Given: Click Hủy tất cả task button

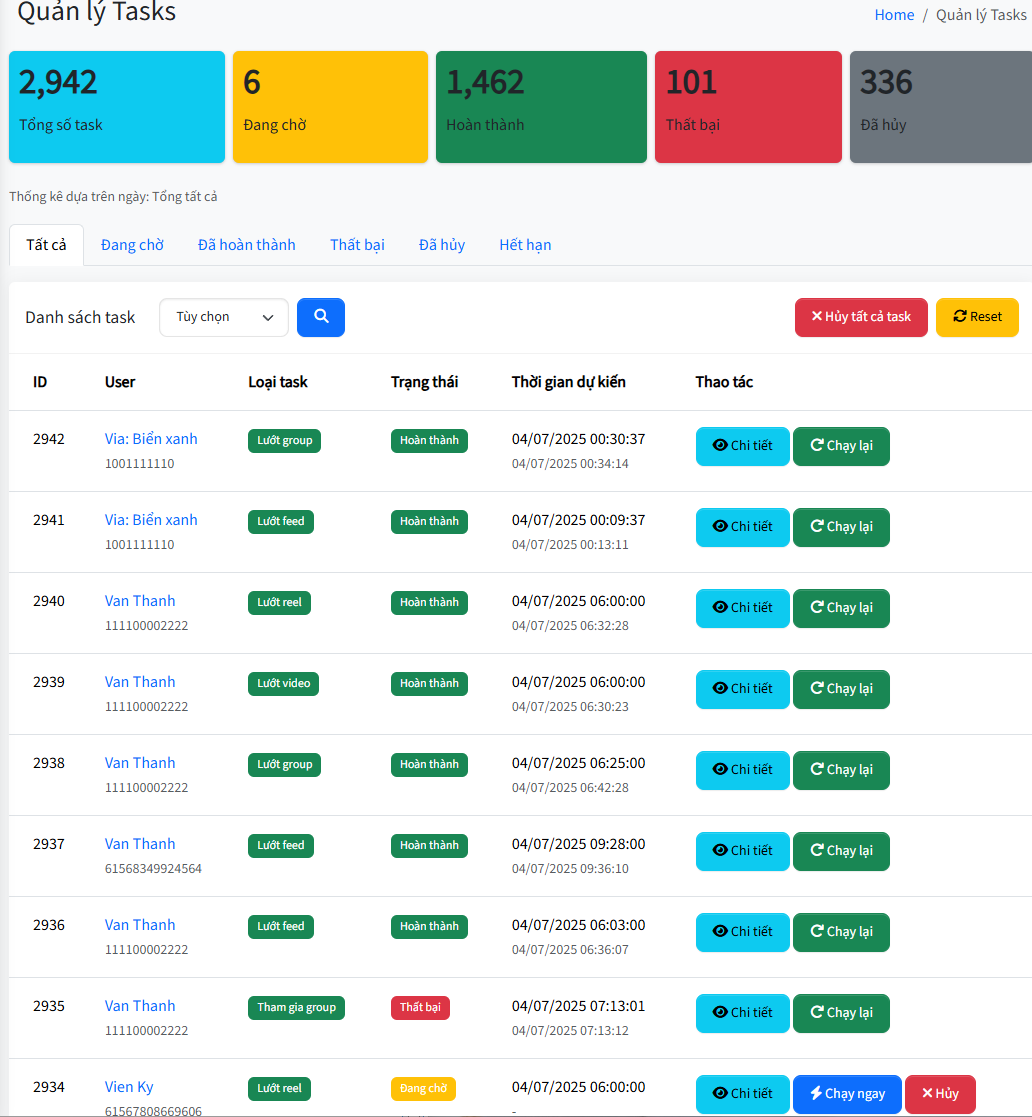Looking at the screenshot, I should pos(861,317).
